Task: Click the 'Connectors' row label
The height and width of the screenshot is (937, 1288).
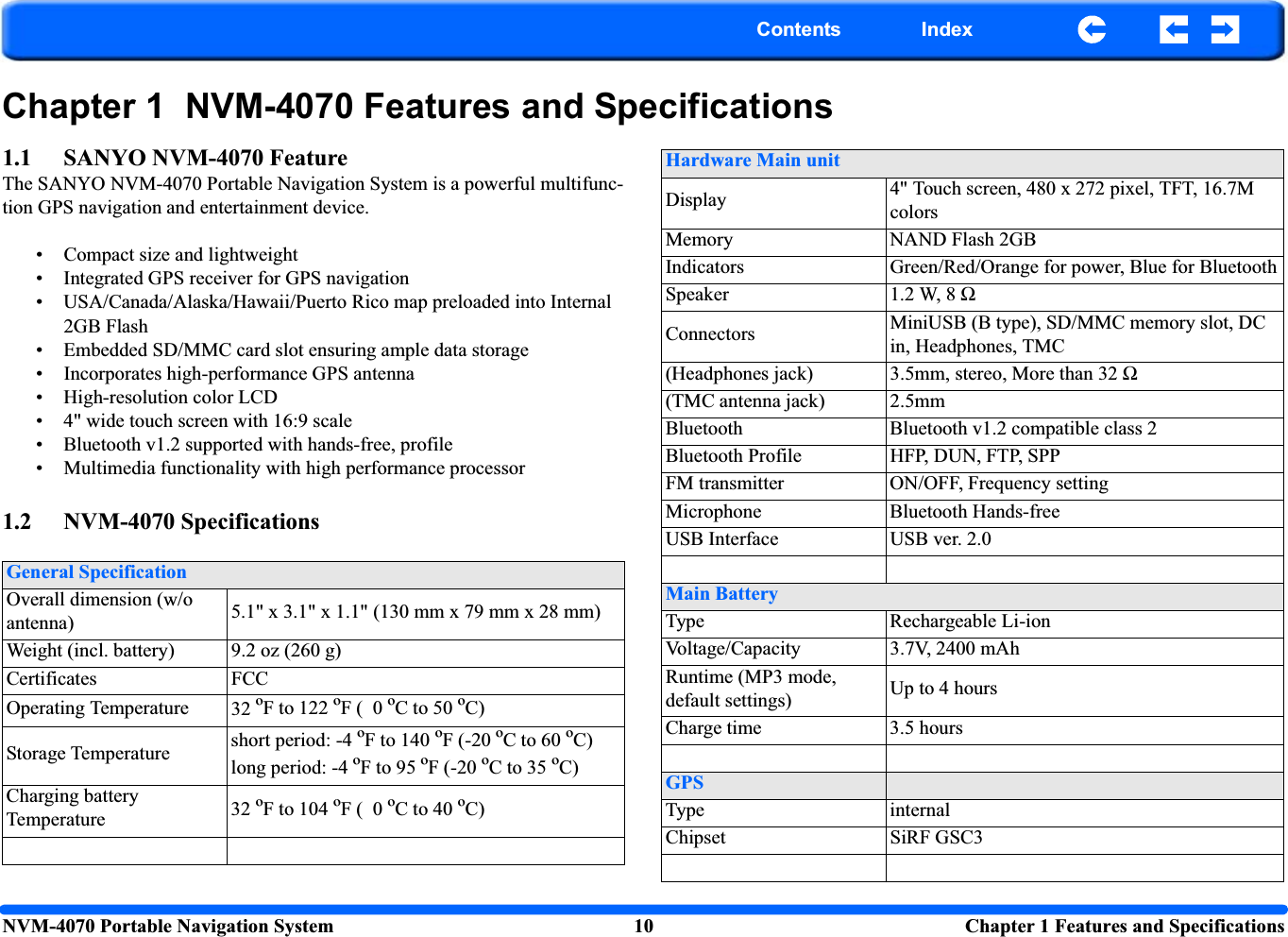Action: point(710,334)
